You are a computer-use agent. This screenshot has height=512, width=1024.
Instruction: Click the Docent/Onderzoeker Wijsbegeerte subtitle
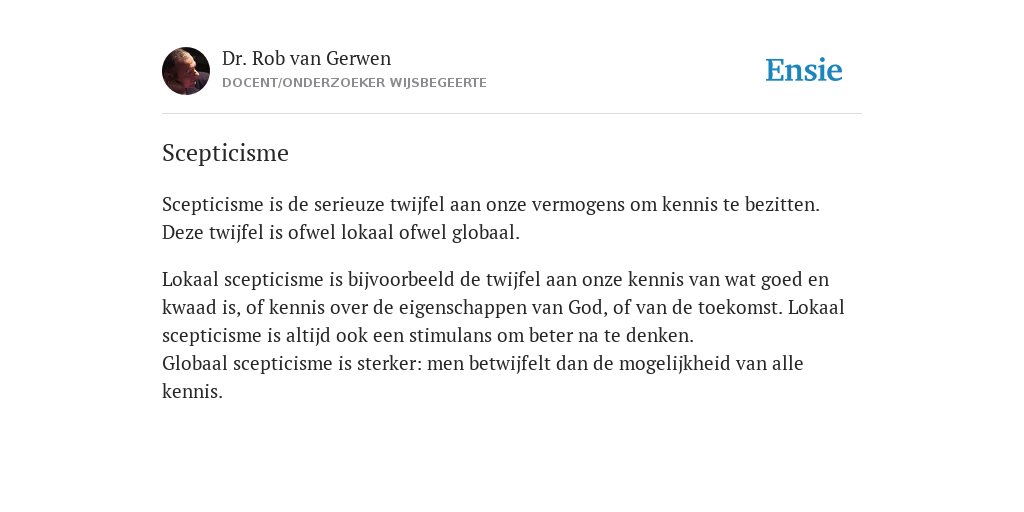(x=354, y=83)
